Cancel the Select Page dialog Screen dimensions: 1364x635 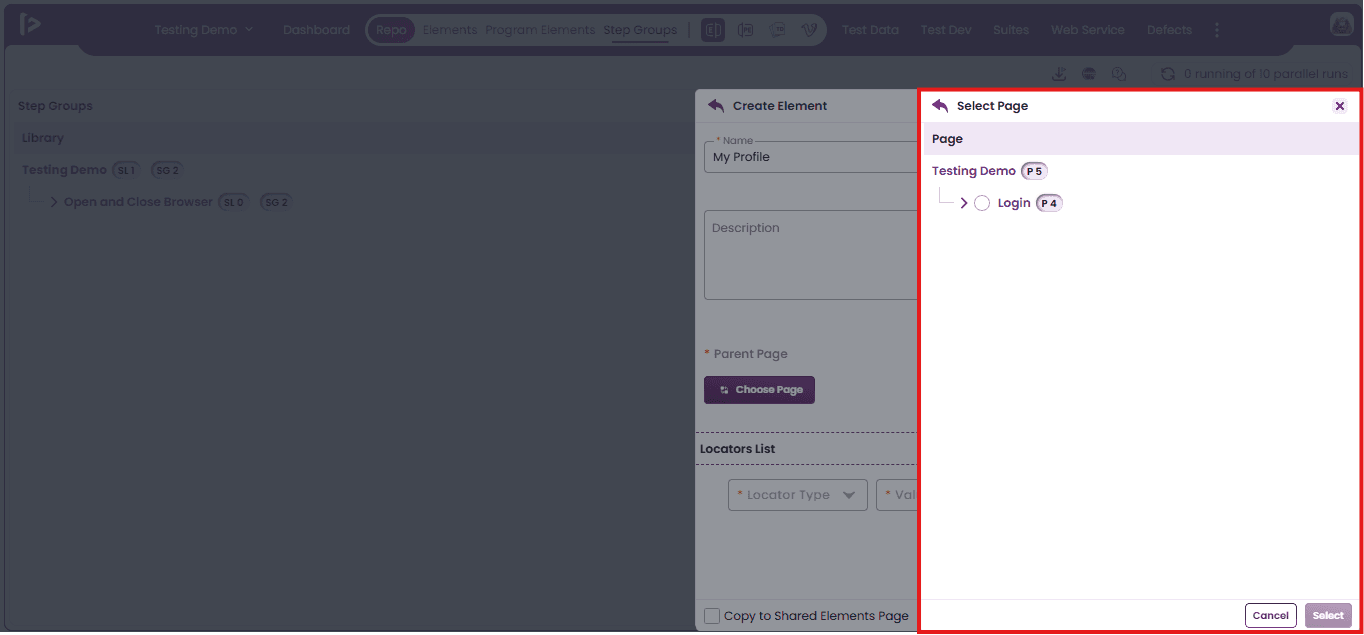click(1270, 616)
